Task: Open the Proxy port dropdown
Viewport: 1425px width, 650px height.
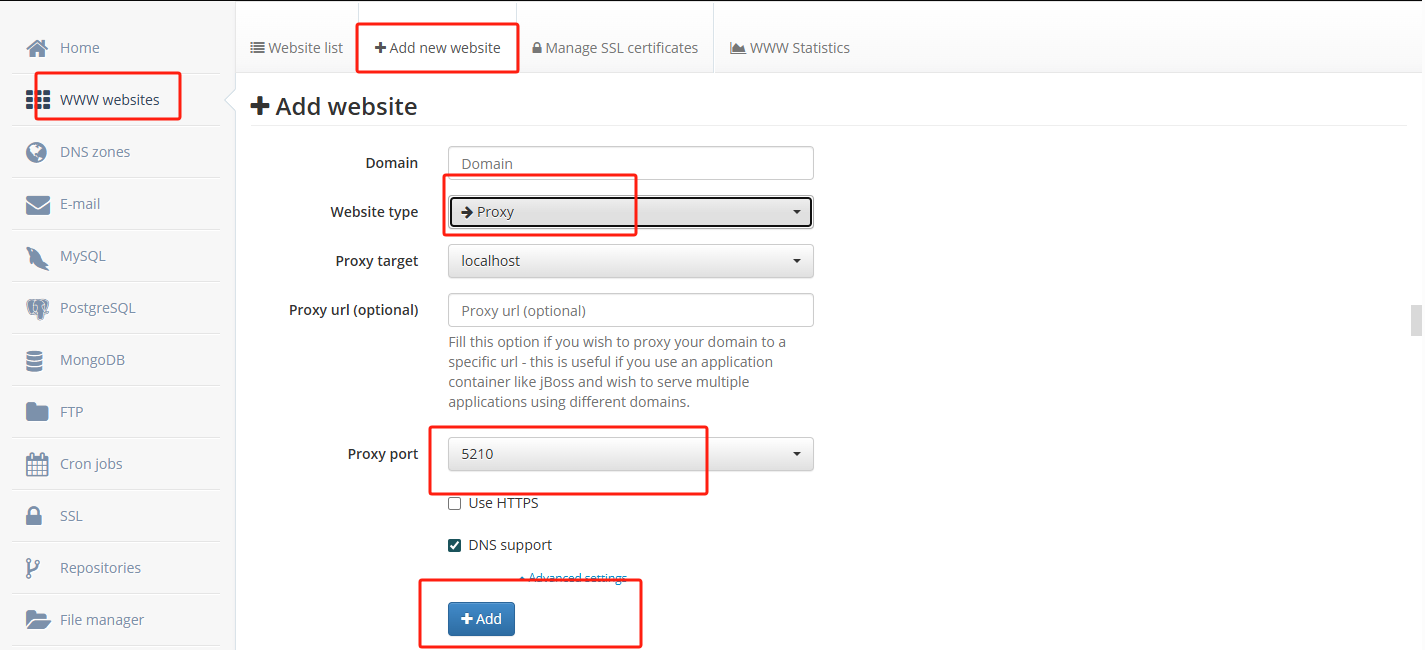Action: pos(630,454)
